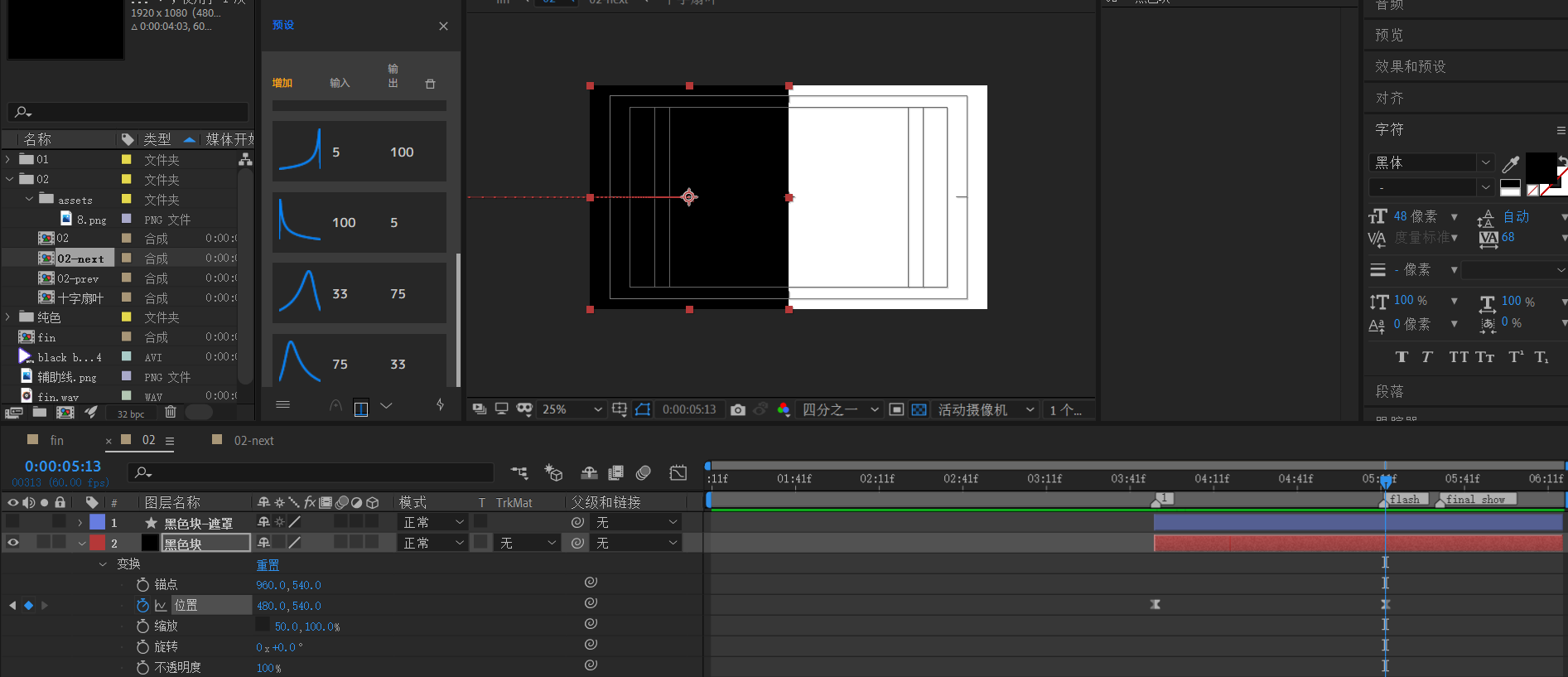Screen dimensions: 1568x677
Task: Open the 效果和预设 panel
Action: pos(1411,66)
